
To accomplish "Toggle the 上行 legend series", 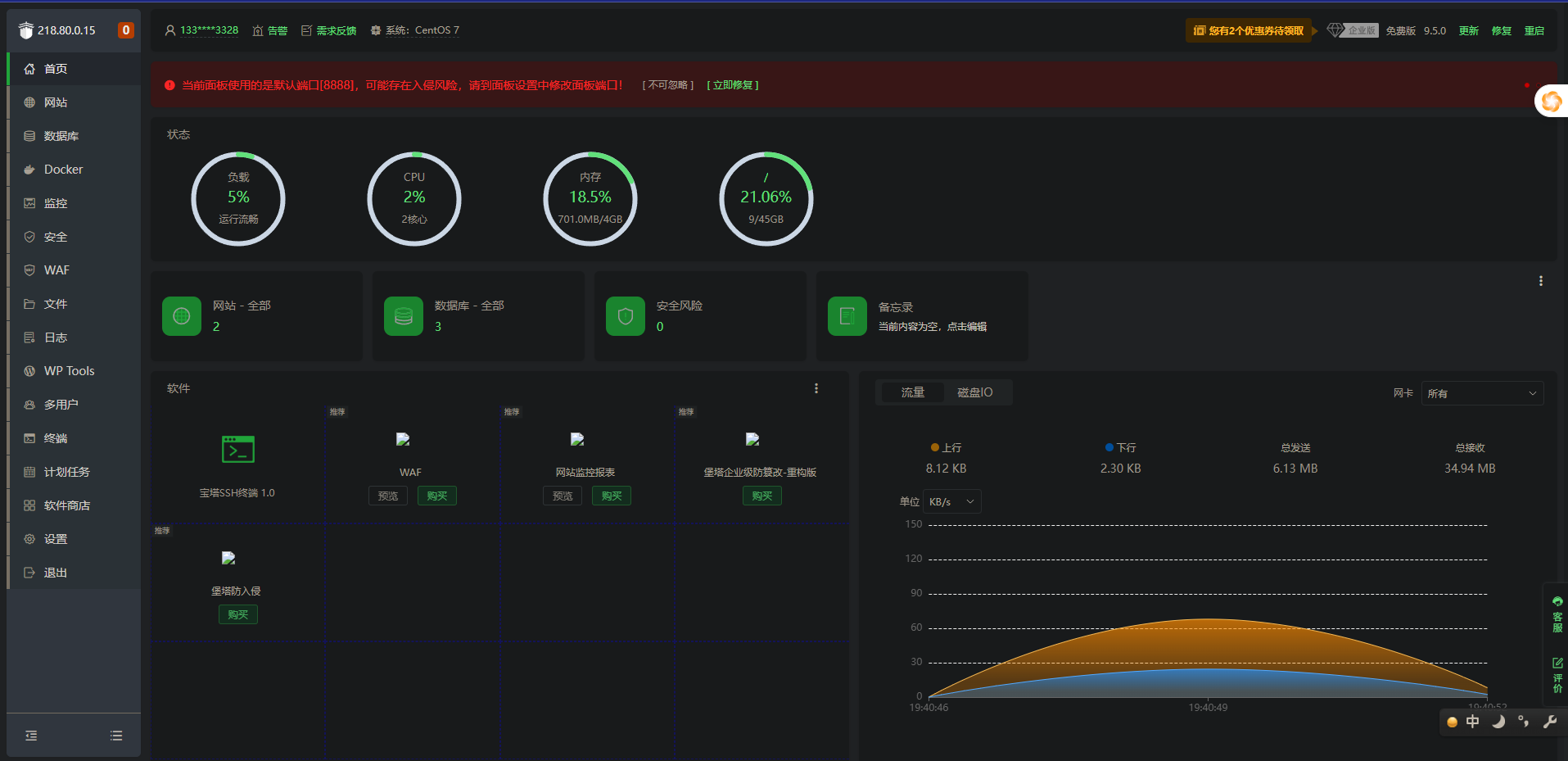I will click(946, 447).
